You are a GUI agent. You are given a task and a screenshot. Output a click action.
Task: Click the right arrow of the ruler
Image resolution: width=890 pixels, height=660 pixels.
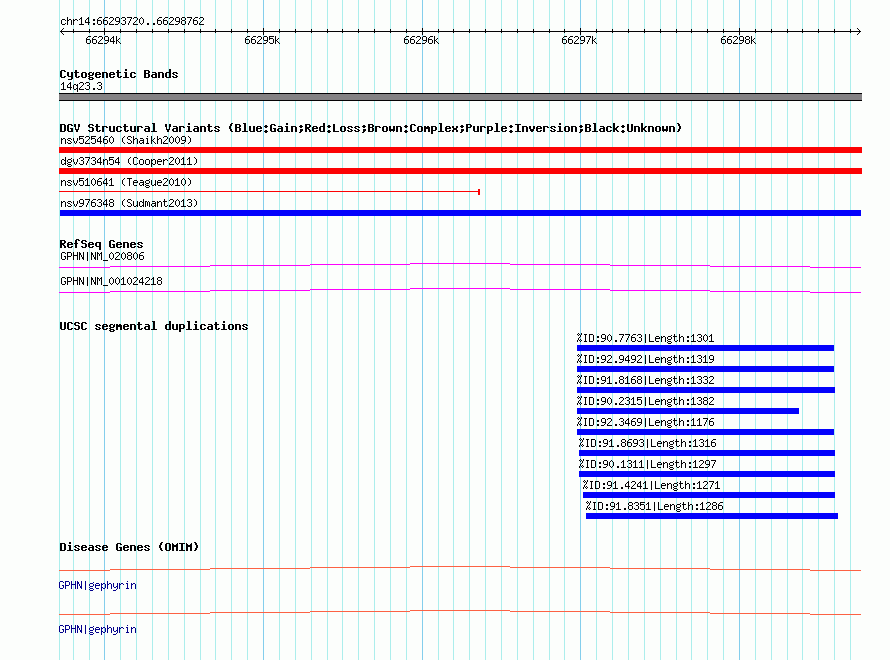858,31
